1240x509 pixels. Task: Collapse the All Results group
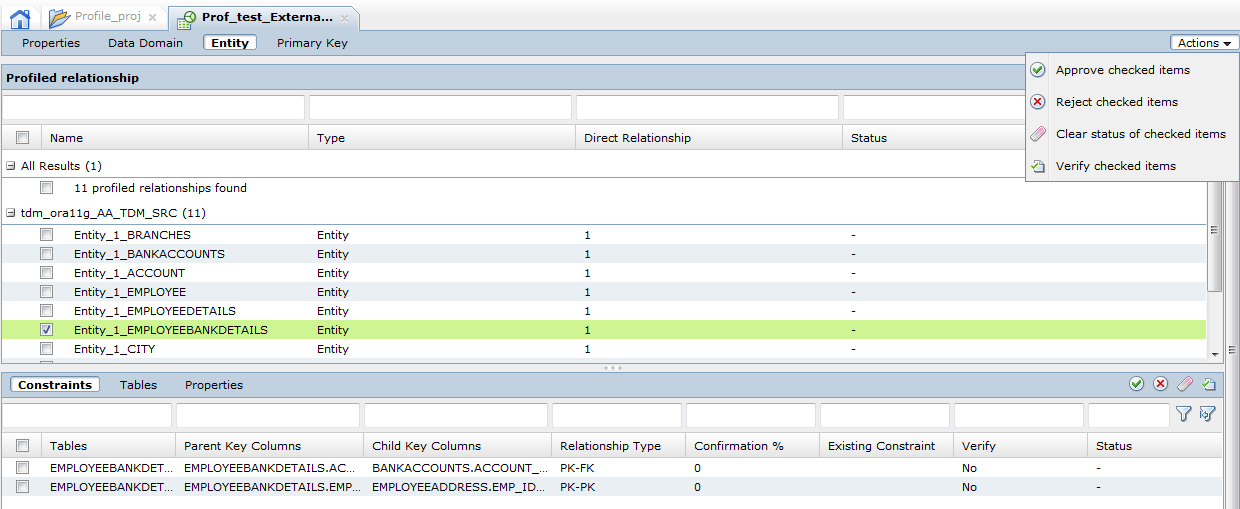pyautogui.click(x=11, y=166)
